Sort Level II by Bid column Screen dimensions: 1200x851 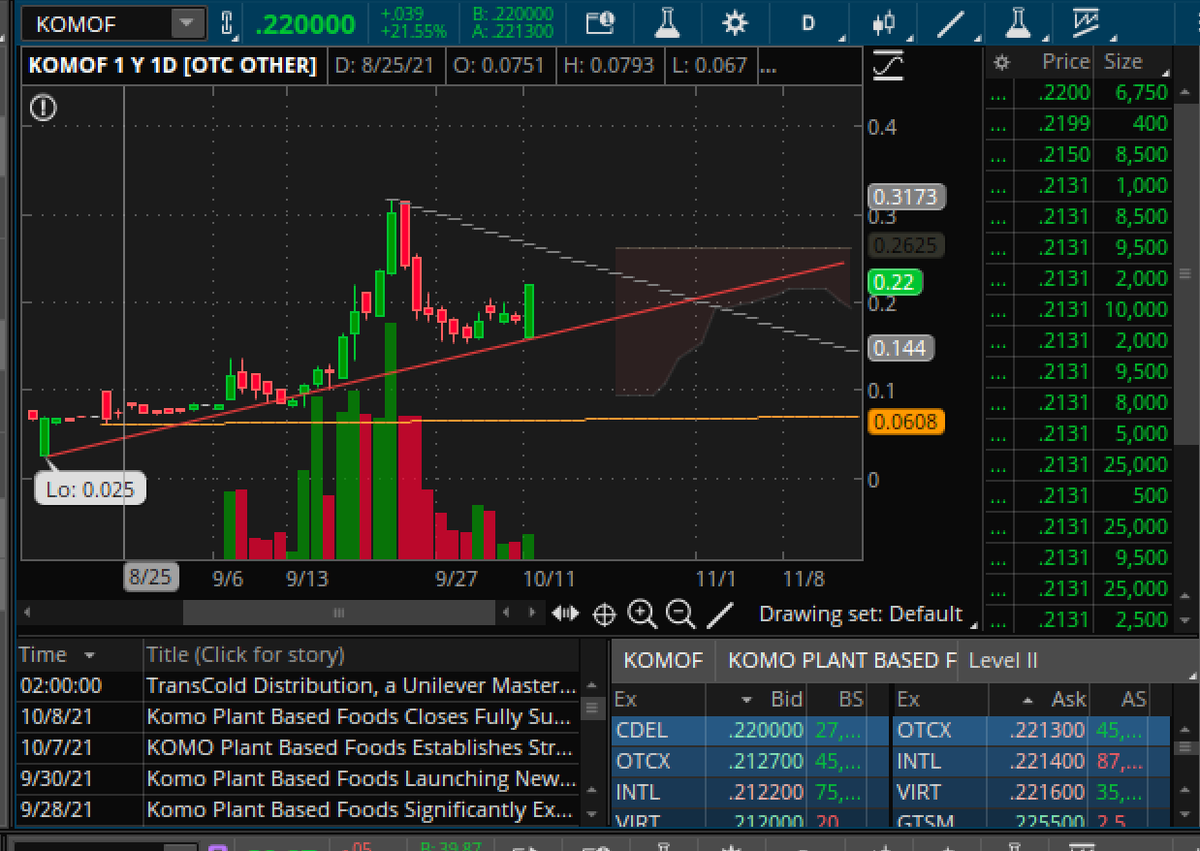click(x=773, y=699)
